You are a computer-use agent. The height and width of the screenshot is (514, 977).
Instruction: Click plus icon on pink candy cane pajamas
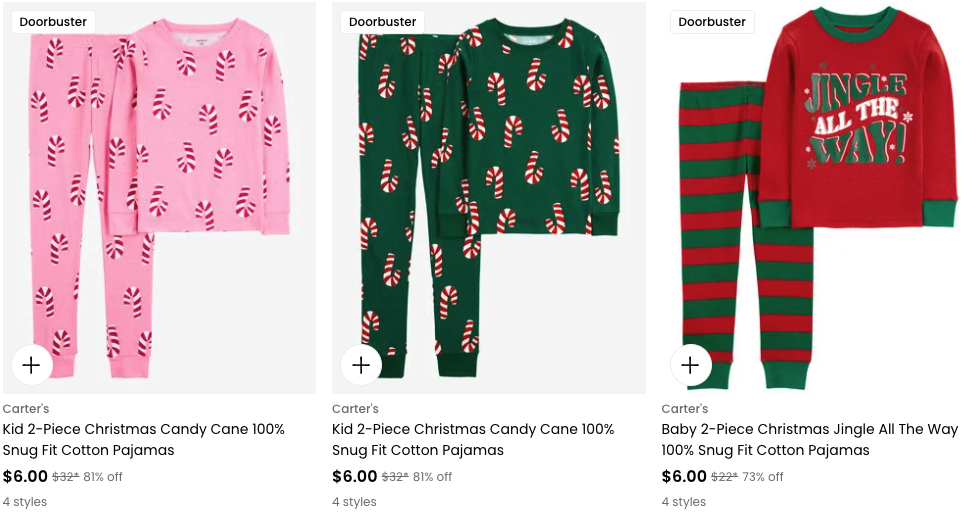coord(31,365)
